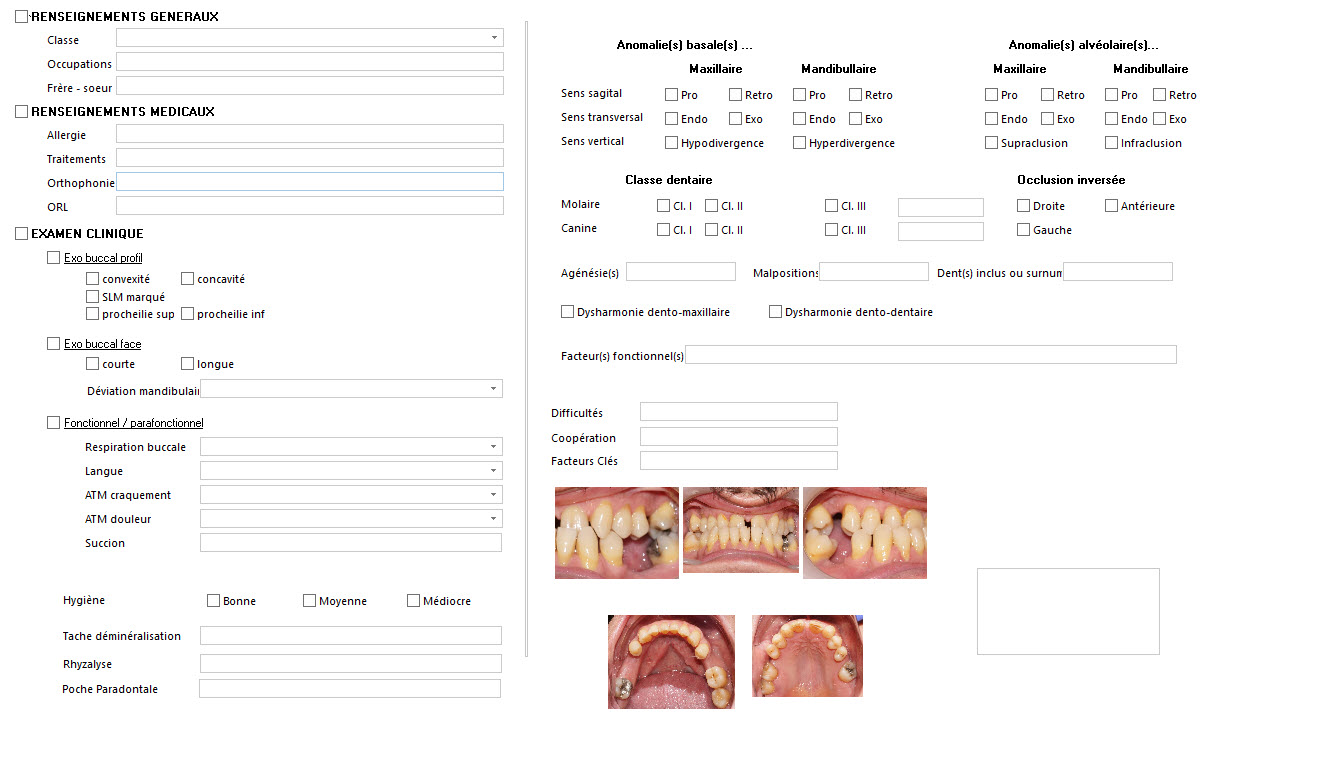Select Antérieure under Occlusion inversée

coord(1112,206)
